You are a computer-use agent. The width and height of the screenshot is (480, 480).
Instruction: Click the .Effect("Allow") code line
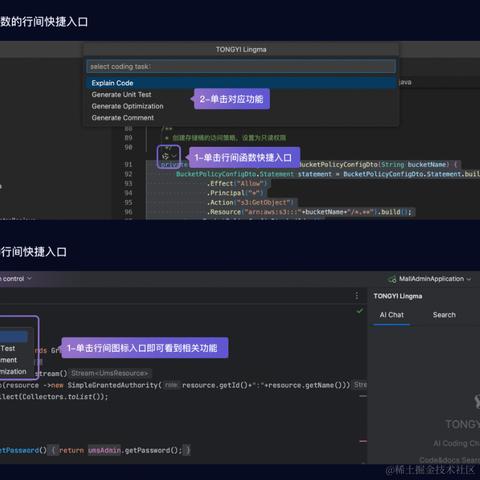[x=238, y=184]
